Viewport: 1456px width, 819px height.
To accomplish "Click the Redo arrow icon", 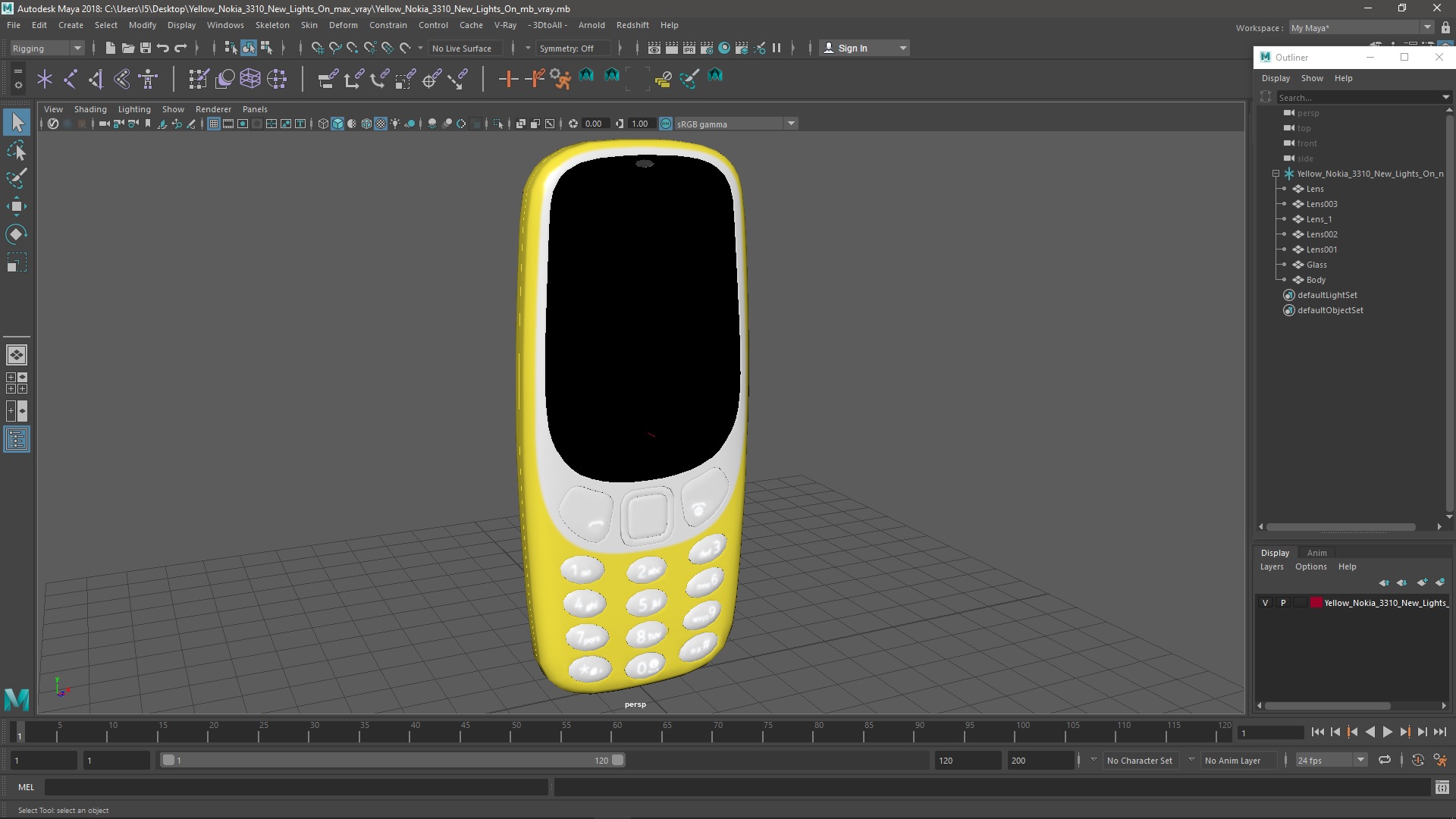I will tap(180, 48).
